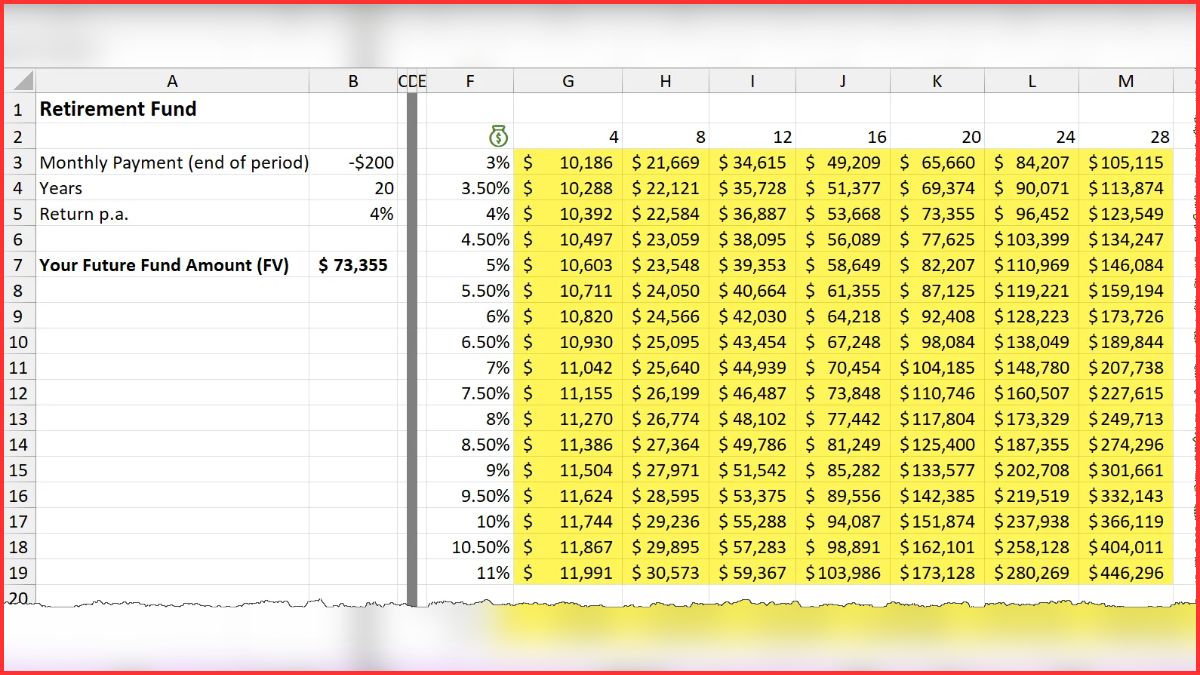The image size is (1200, 675).
Task: Select the $73,355 Future Fund Amount cell
Action: 352,265
